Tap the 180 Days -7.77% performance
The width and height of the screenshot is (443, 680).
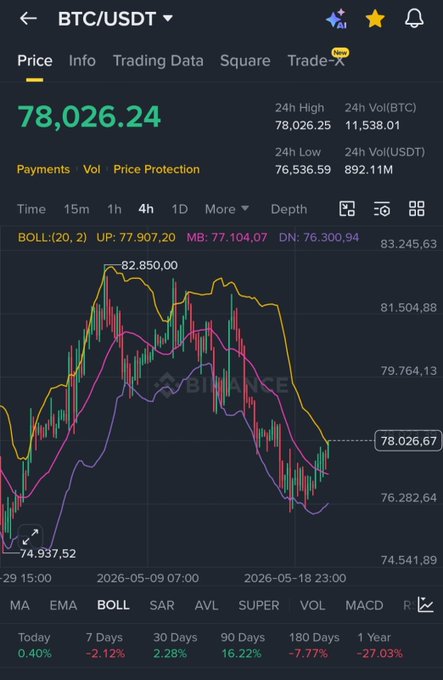click(314, 645)
